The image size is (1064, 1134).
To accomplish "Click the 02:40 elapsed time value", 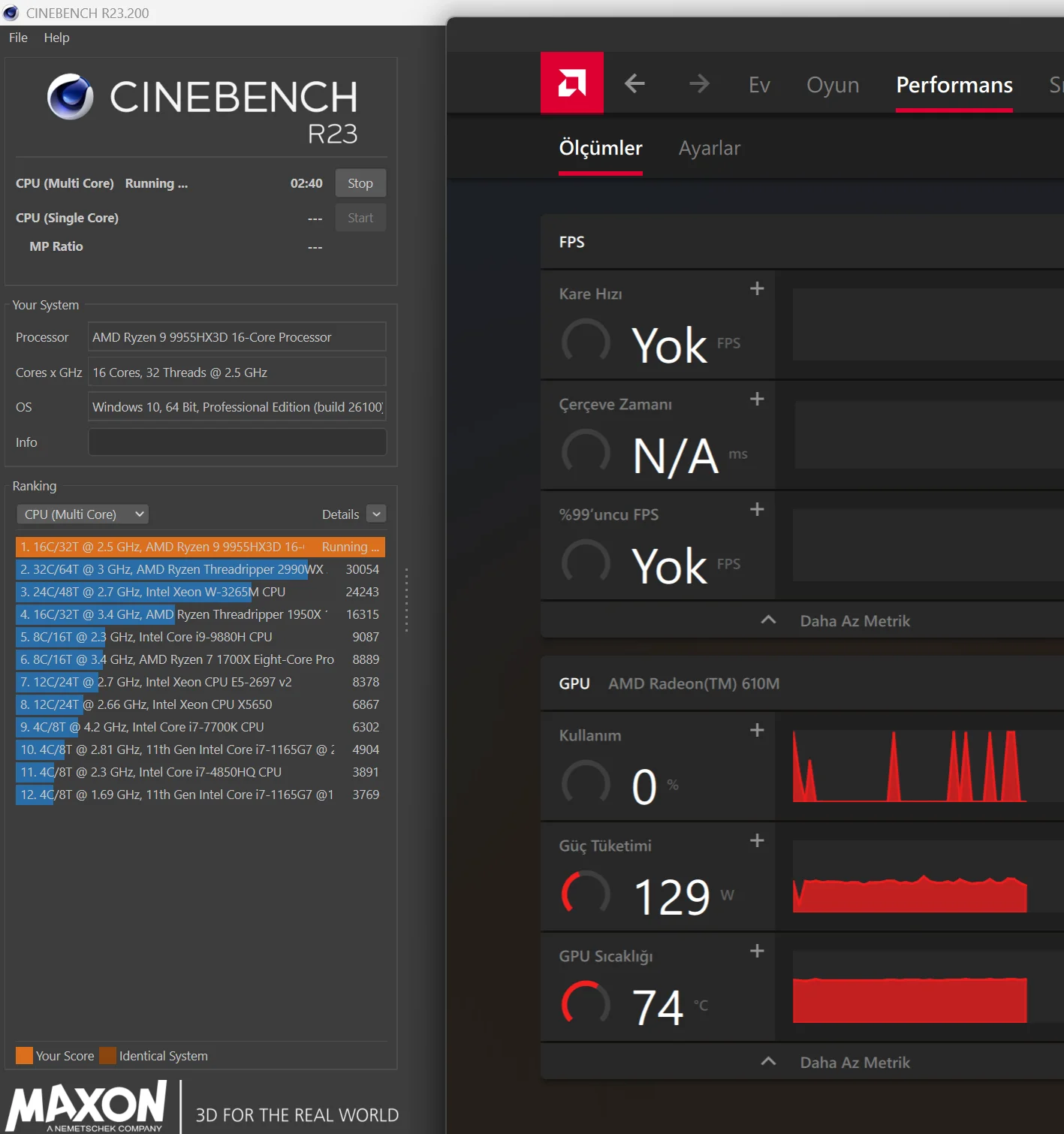I will point(306,183).
